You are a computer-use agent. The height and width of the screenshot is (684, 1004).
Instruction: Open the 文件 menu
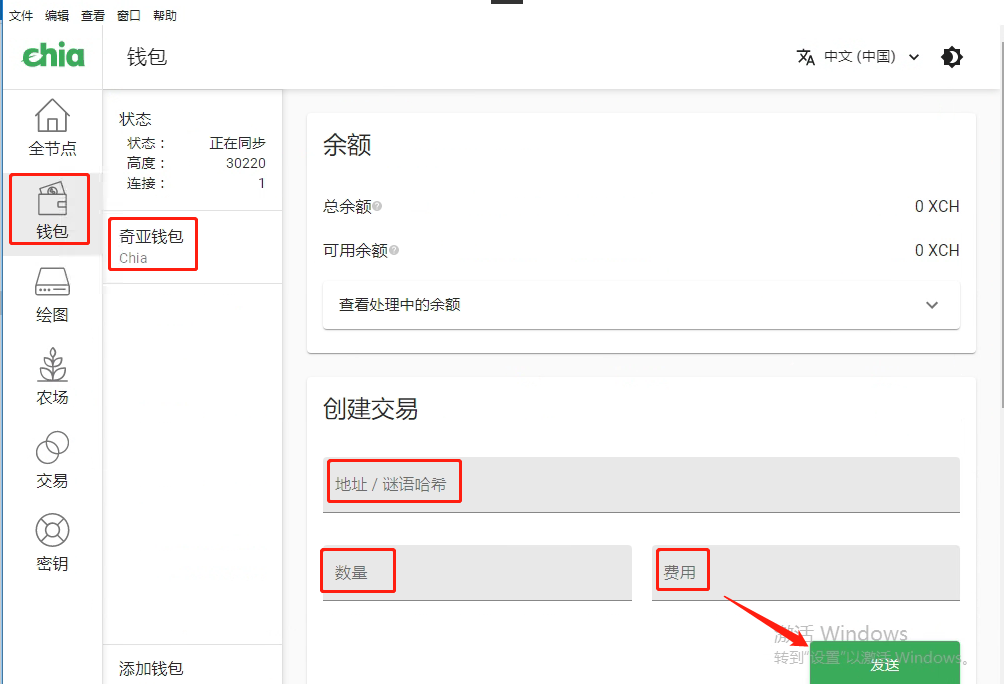click(x=21, y=15)
